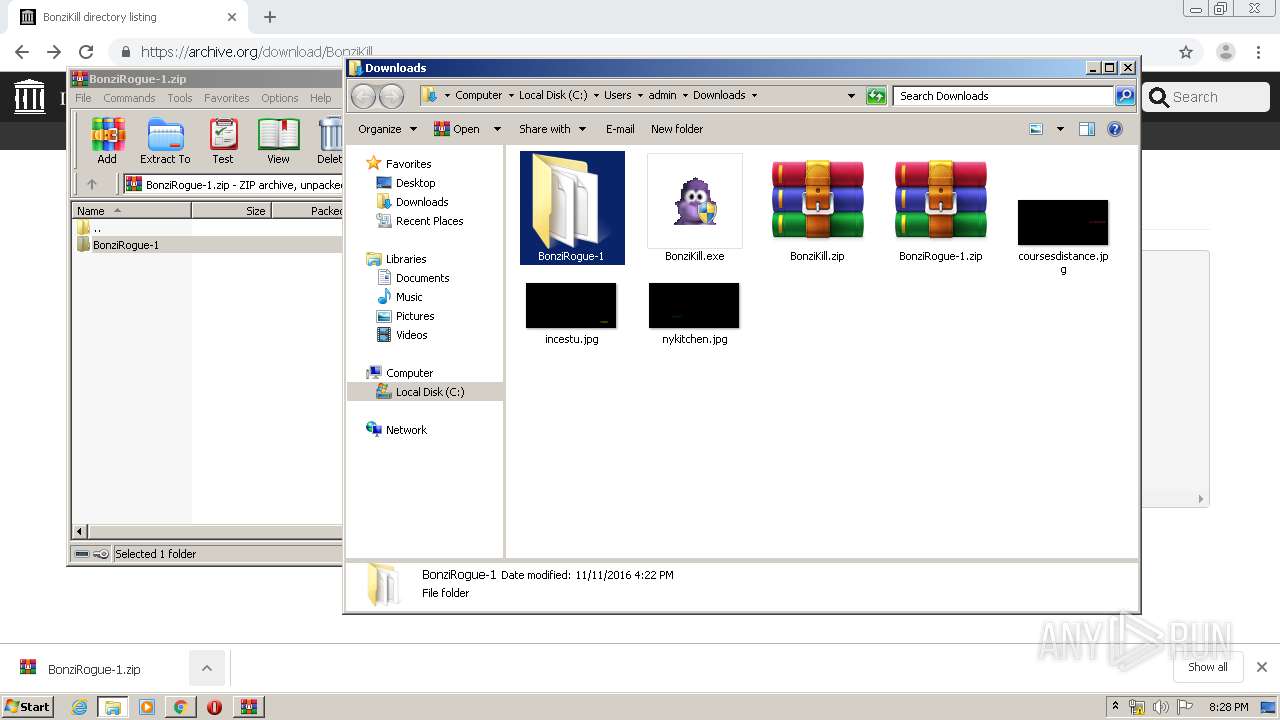Bookmark this page with star icon
The image size is (1280, 720).
click(1186, 52)
